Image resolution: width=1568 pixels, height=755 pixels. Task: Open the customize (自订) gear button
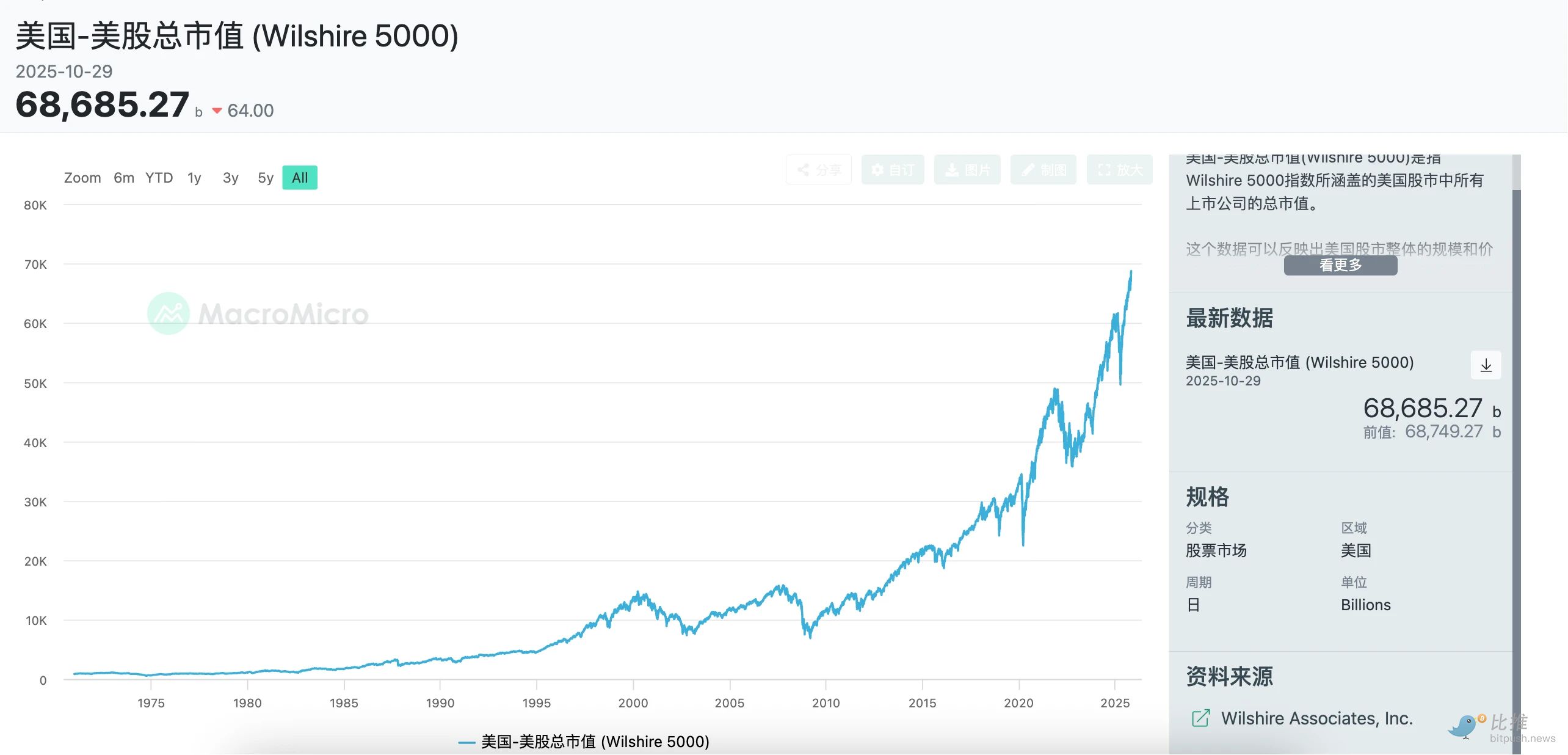pos(892,170)
